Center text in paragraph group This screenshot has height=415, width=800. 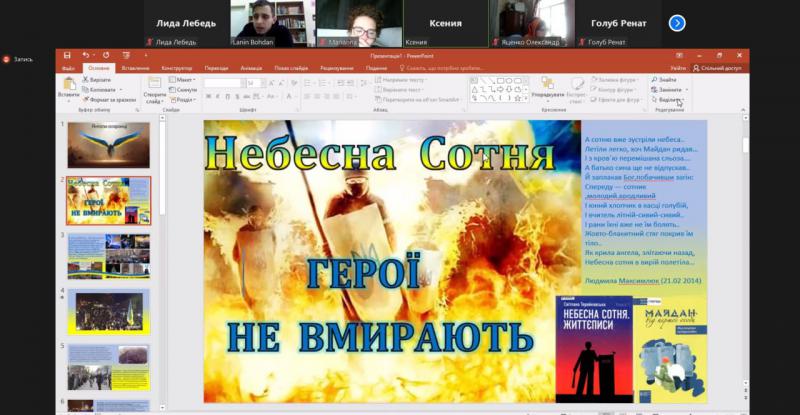317,96
